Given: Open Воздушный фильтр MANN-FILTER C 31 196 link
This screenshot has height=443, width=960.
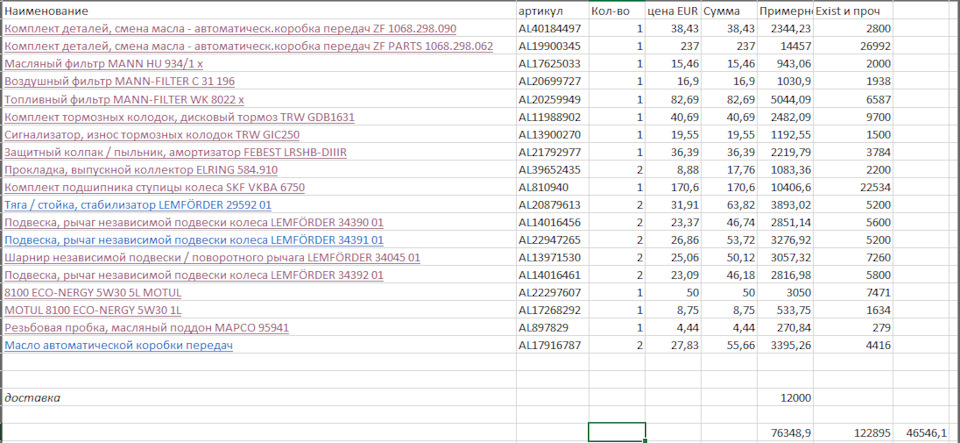Looking at the screenshot, I should click(119, 81).
